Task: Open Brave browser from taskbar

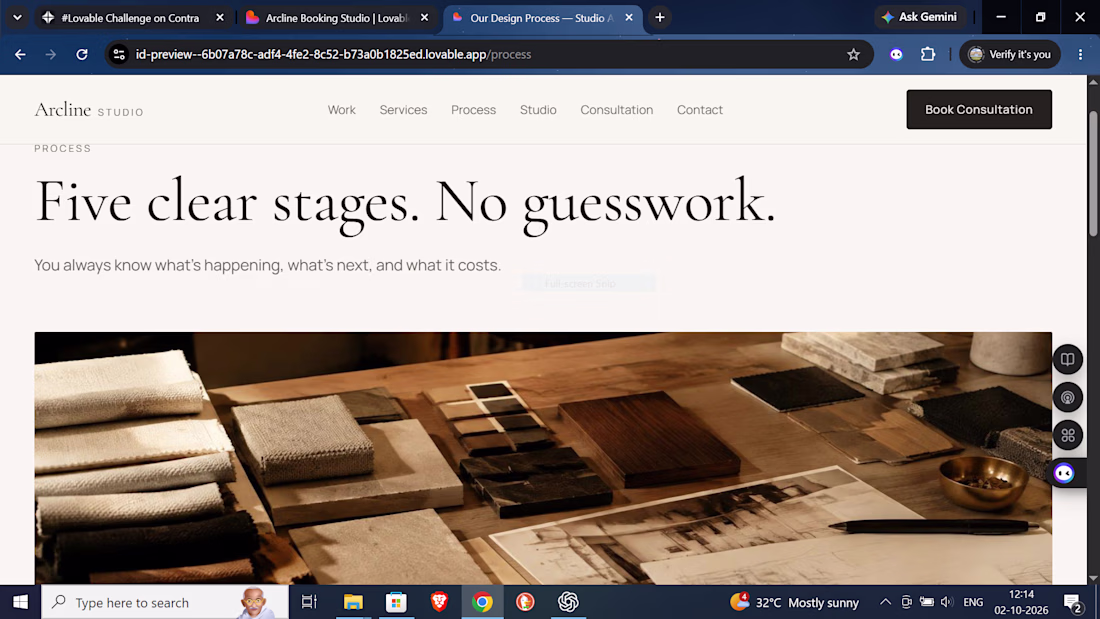Action: [x=439, y=602]
